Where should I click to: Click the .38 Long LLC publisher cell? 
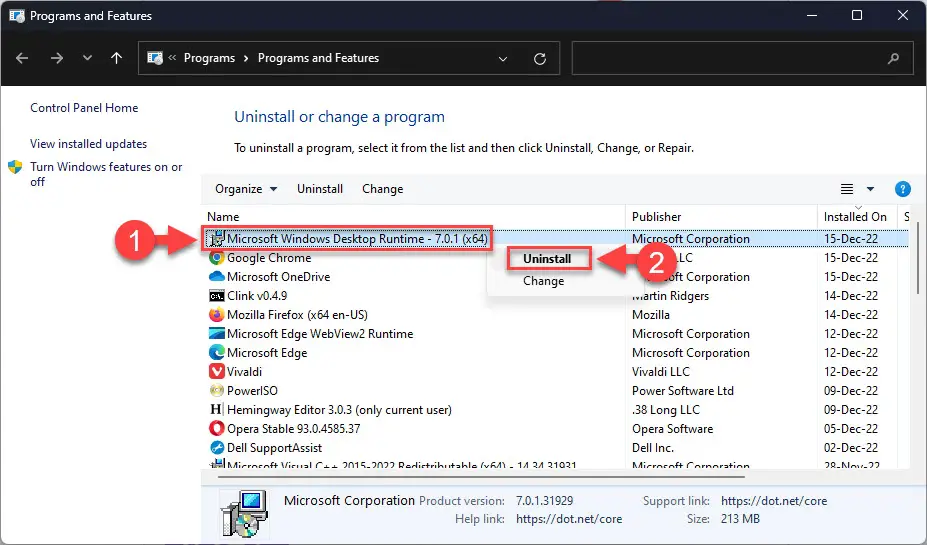click(x=666, y=410)
